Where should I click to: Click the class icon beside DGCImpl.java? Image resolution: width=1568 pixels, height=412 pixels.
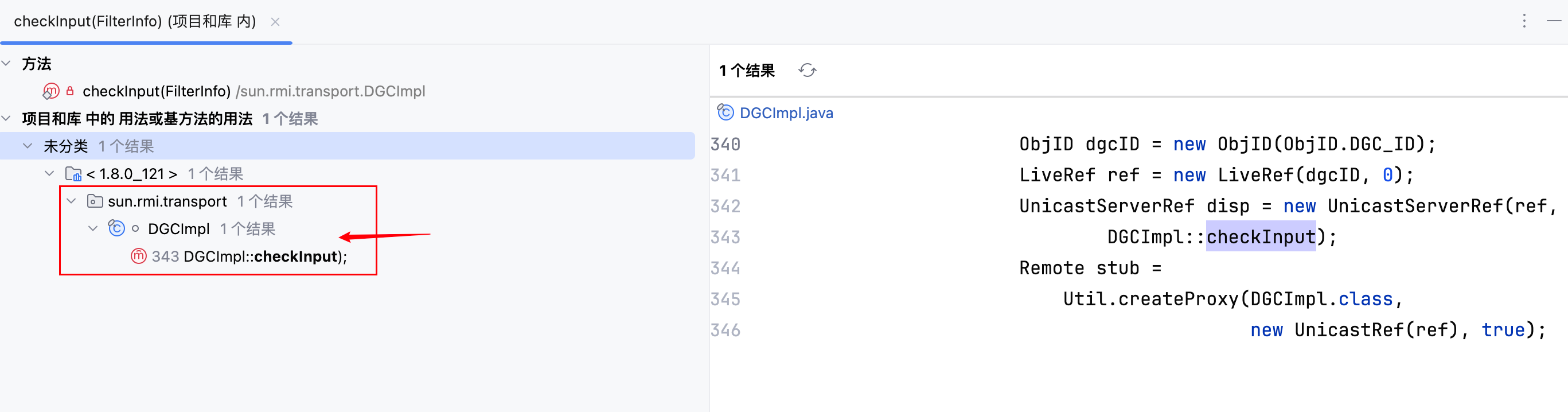pyautogui.click(x=725, y=112)
